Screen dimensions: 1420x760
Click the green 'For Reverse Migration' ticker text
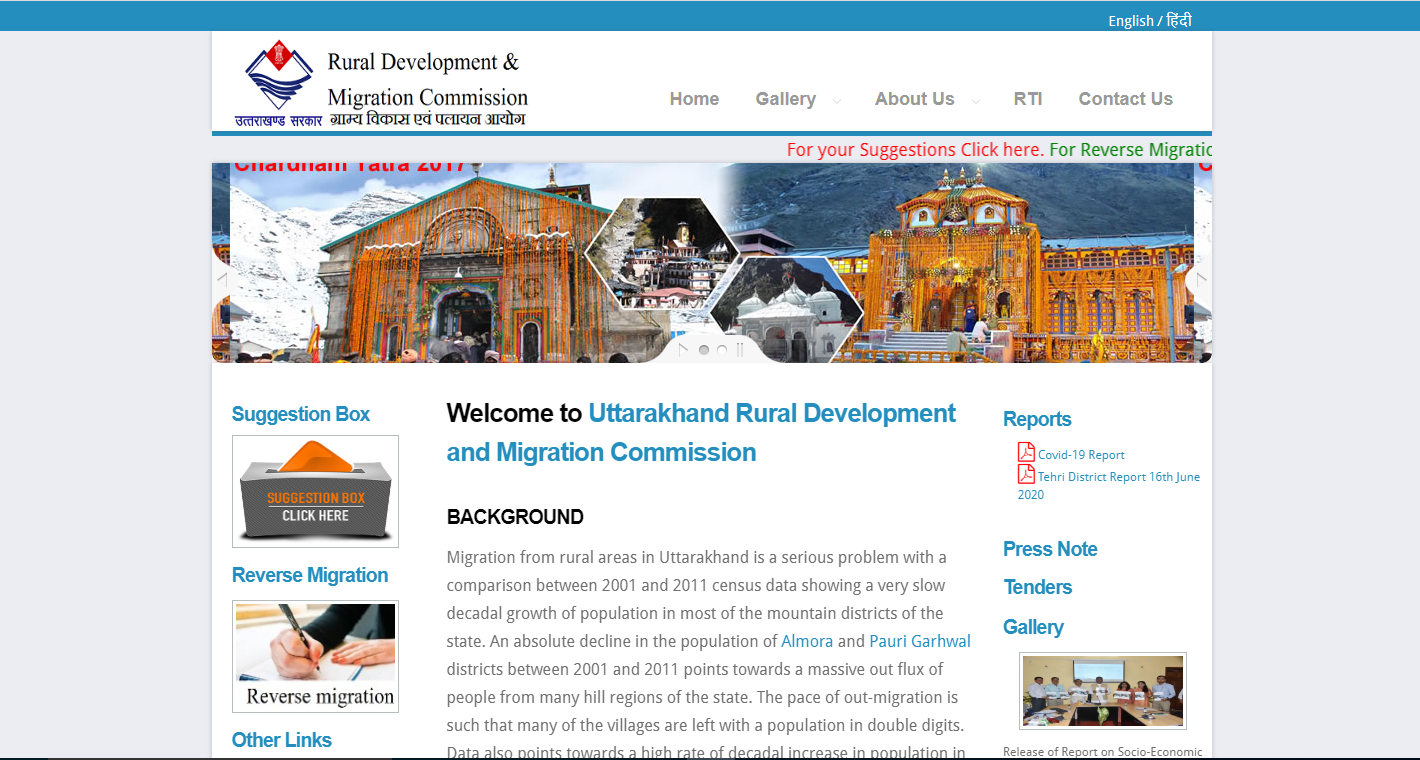(x=1131, y=150)
